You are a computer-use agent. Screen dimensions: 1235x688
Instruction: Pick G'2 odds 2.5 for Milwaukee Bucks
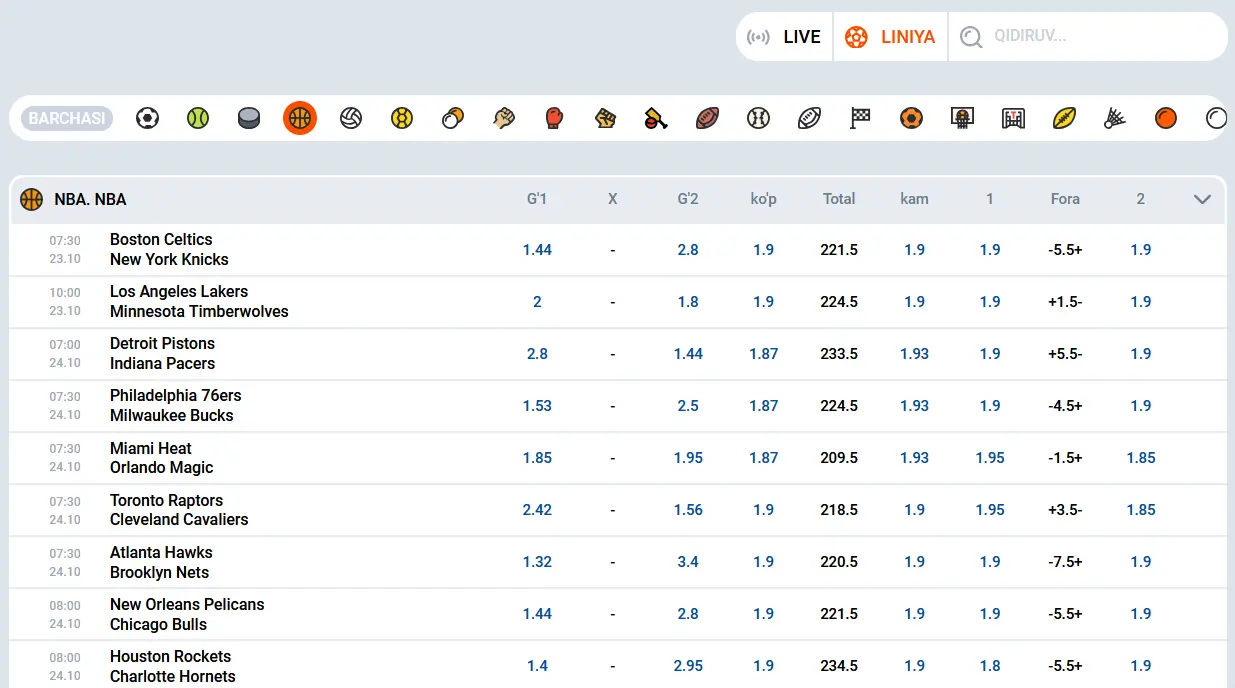click(688, 406)
